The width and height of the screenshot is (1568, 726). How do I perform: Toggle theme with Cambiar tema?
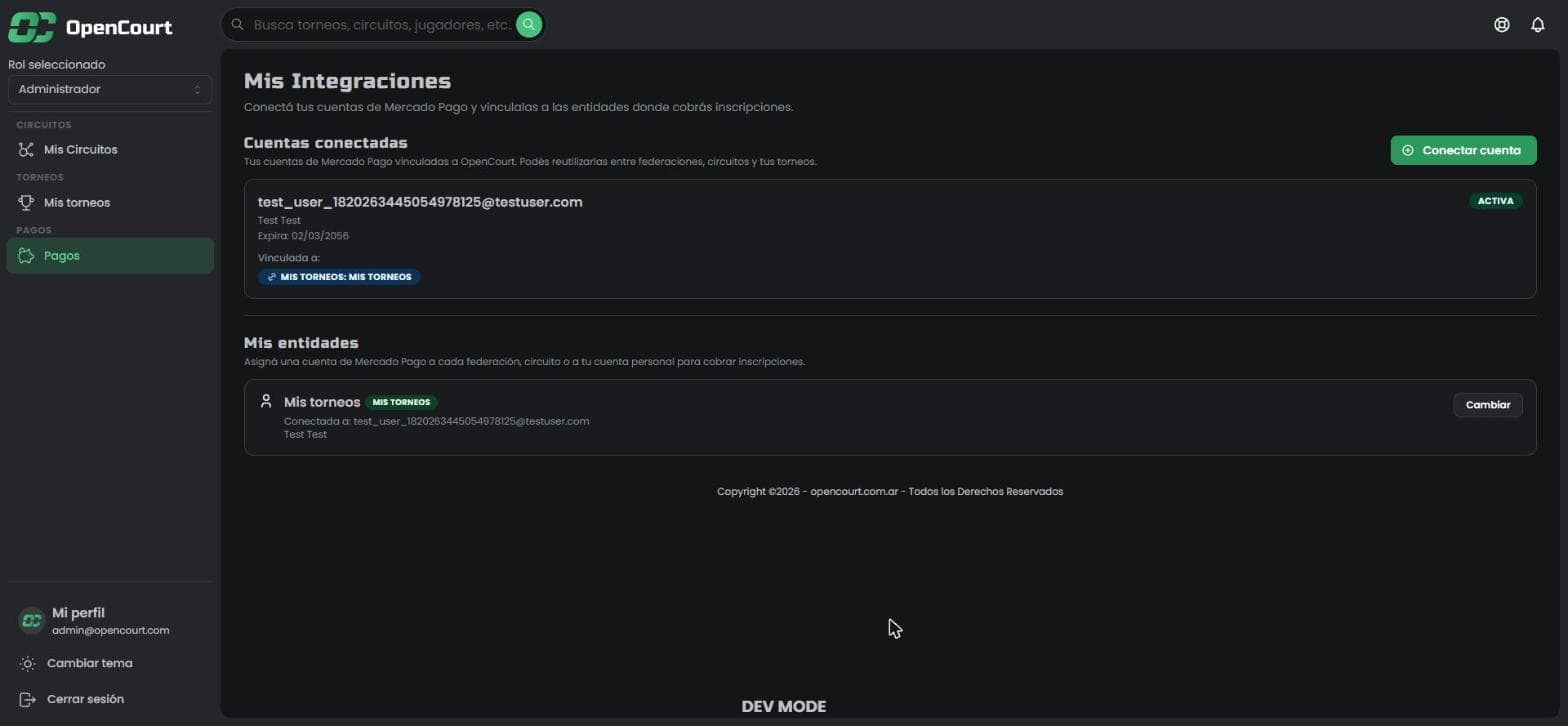click(110, 664)
